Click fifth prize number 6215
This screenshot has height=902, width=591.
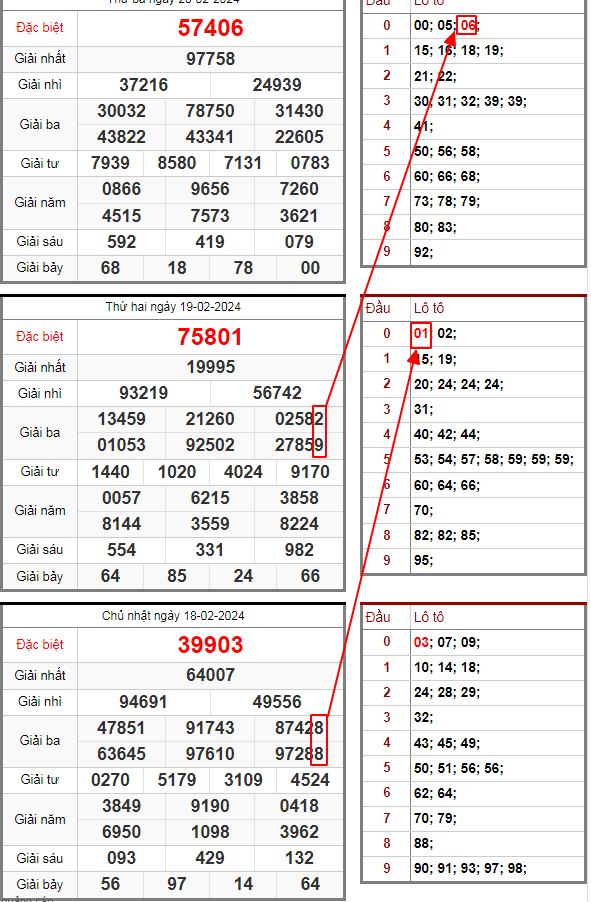pyautogui.click(x=210, y=498)
